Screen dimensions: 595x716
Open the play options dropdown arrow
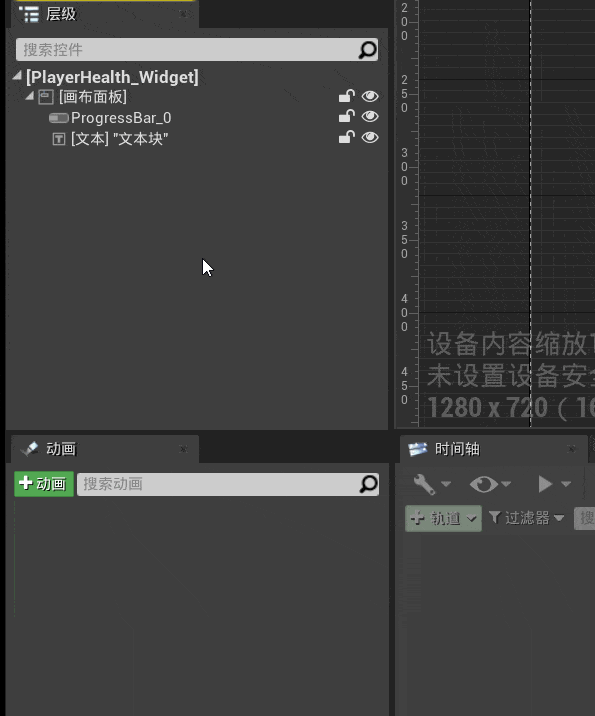[x=566, y=484]
